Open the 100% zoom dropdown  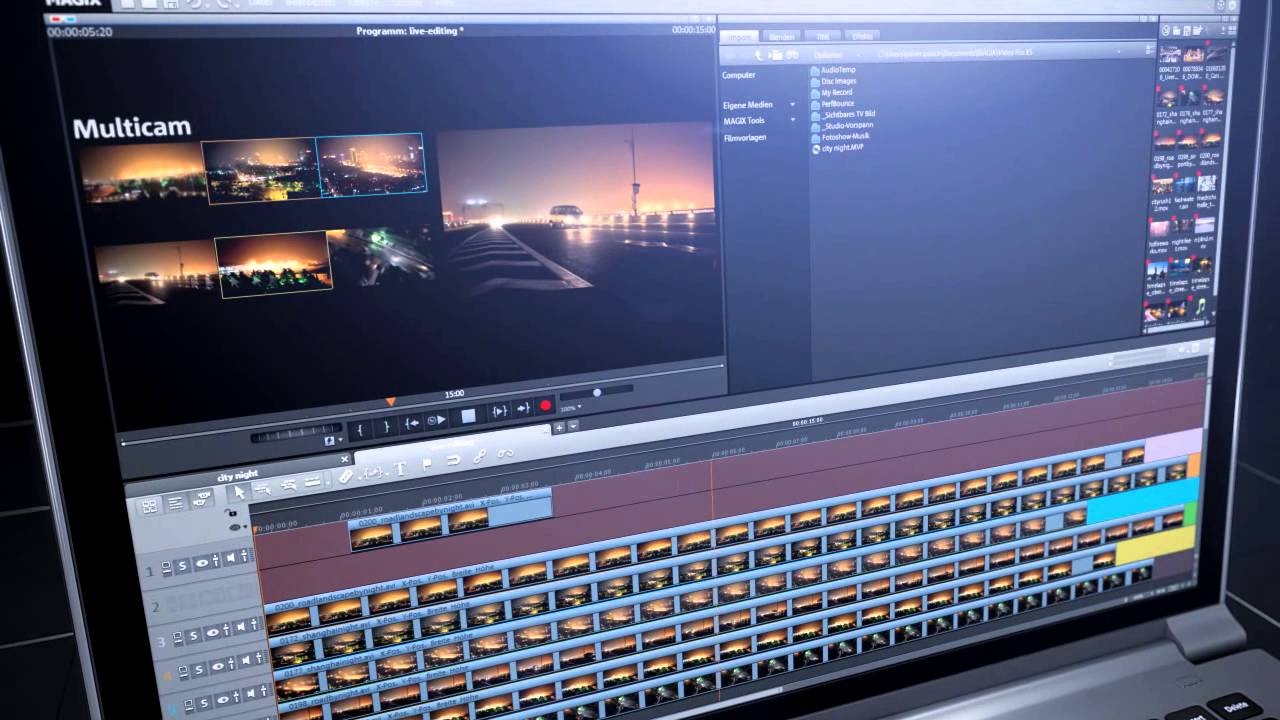tap(570, 408)
